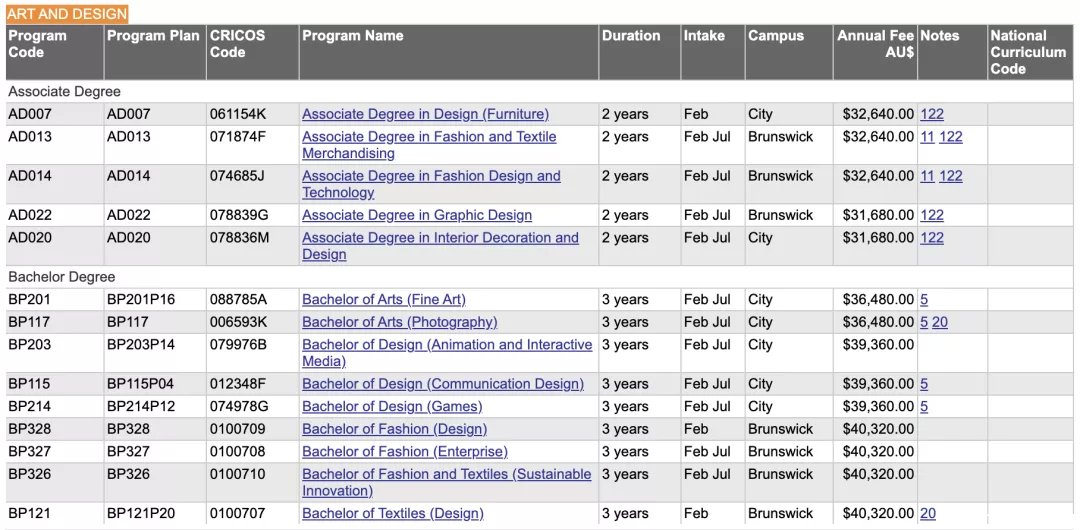Click note 5 in the BP214 row
Screen dimensions: 1080x530
pos(924,407)
